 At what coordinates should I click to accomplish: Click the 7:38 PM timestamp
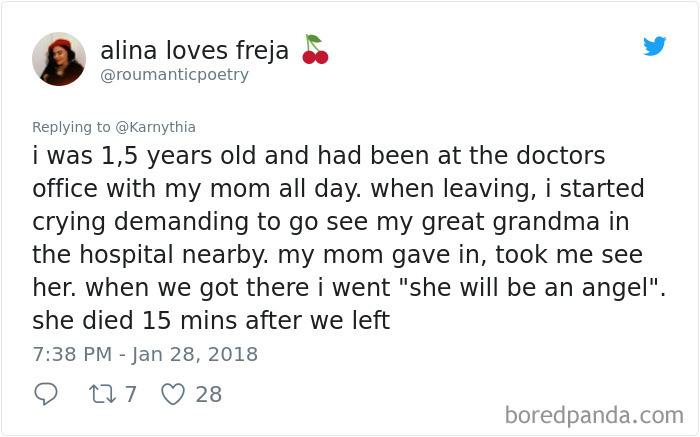[67, 354]
